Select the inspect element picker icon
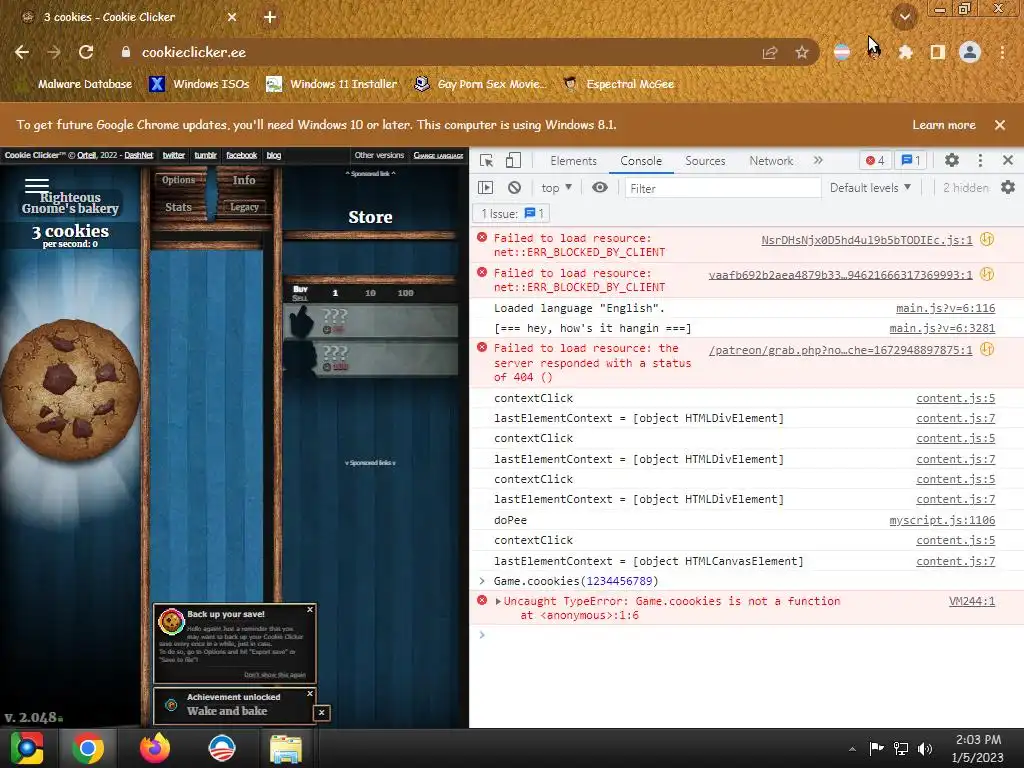 [486, 161]
